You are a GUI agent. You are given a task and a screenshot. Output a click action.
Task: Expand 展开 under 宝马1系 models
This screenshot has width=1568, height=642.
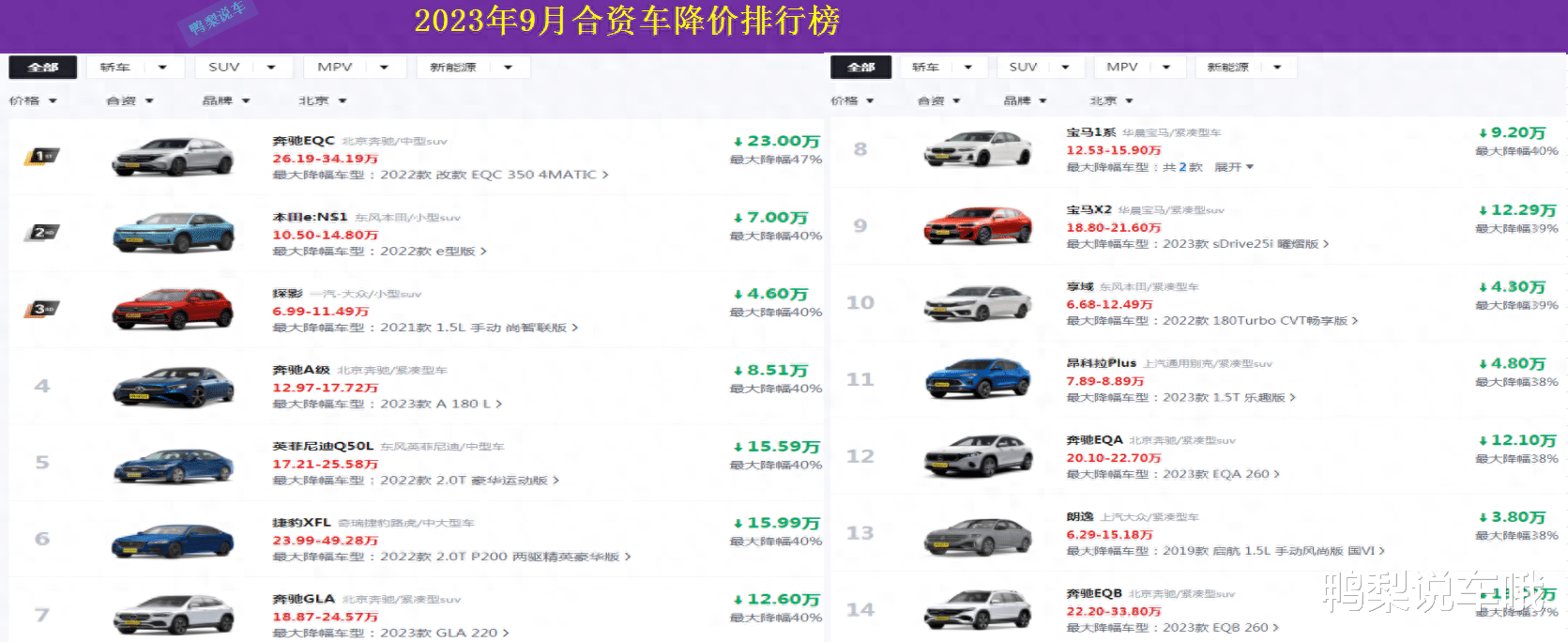tap(1234, 167)
